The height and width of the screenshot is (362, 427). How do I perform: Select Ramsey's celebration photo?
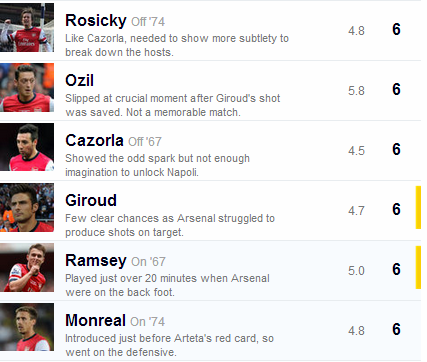click(x=27, y=267)
